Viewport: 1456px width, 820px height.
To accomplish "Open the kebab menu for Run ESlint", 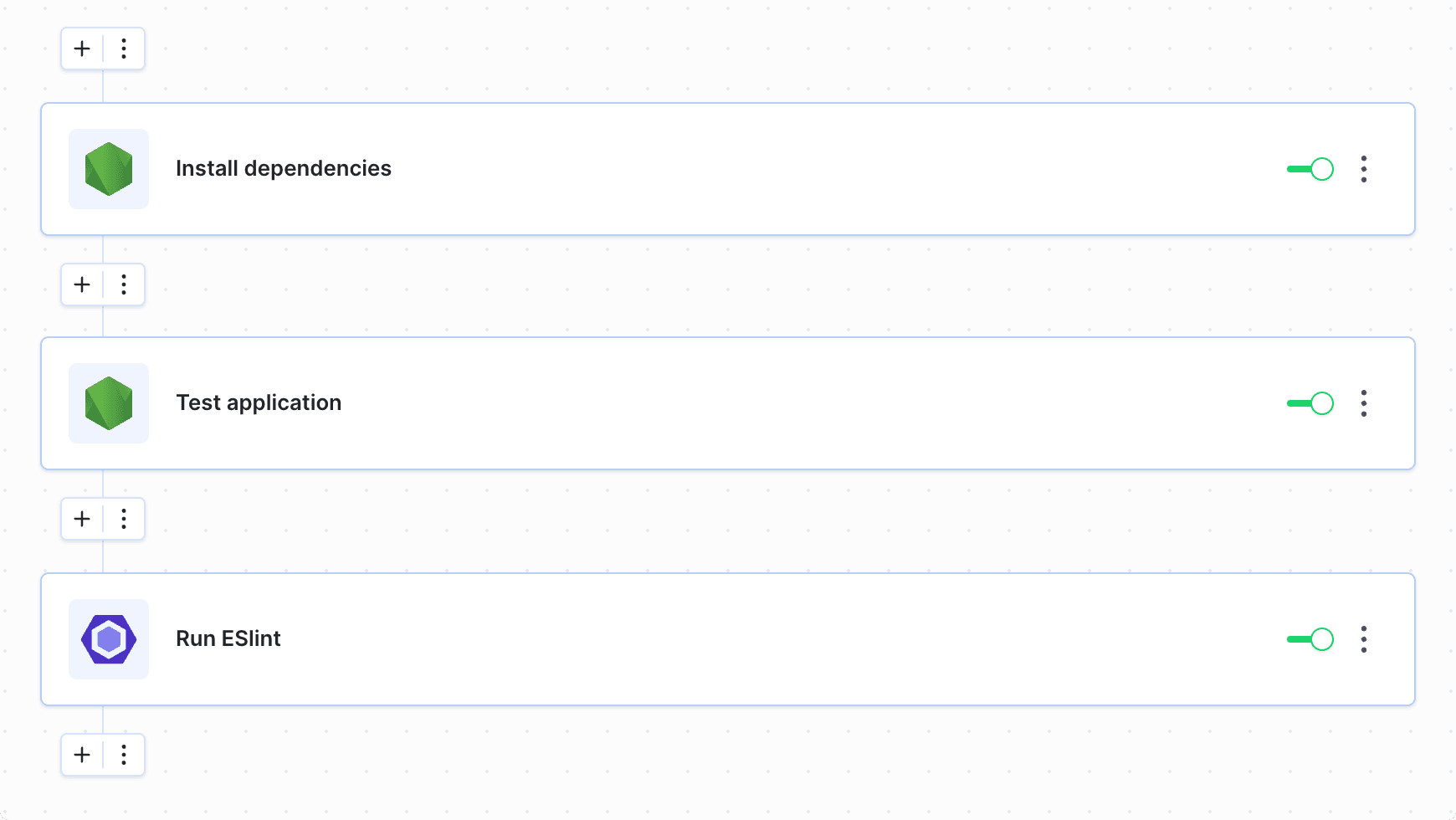I will click(x=1364, y=639).
